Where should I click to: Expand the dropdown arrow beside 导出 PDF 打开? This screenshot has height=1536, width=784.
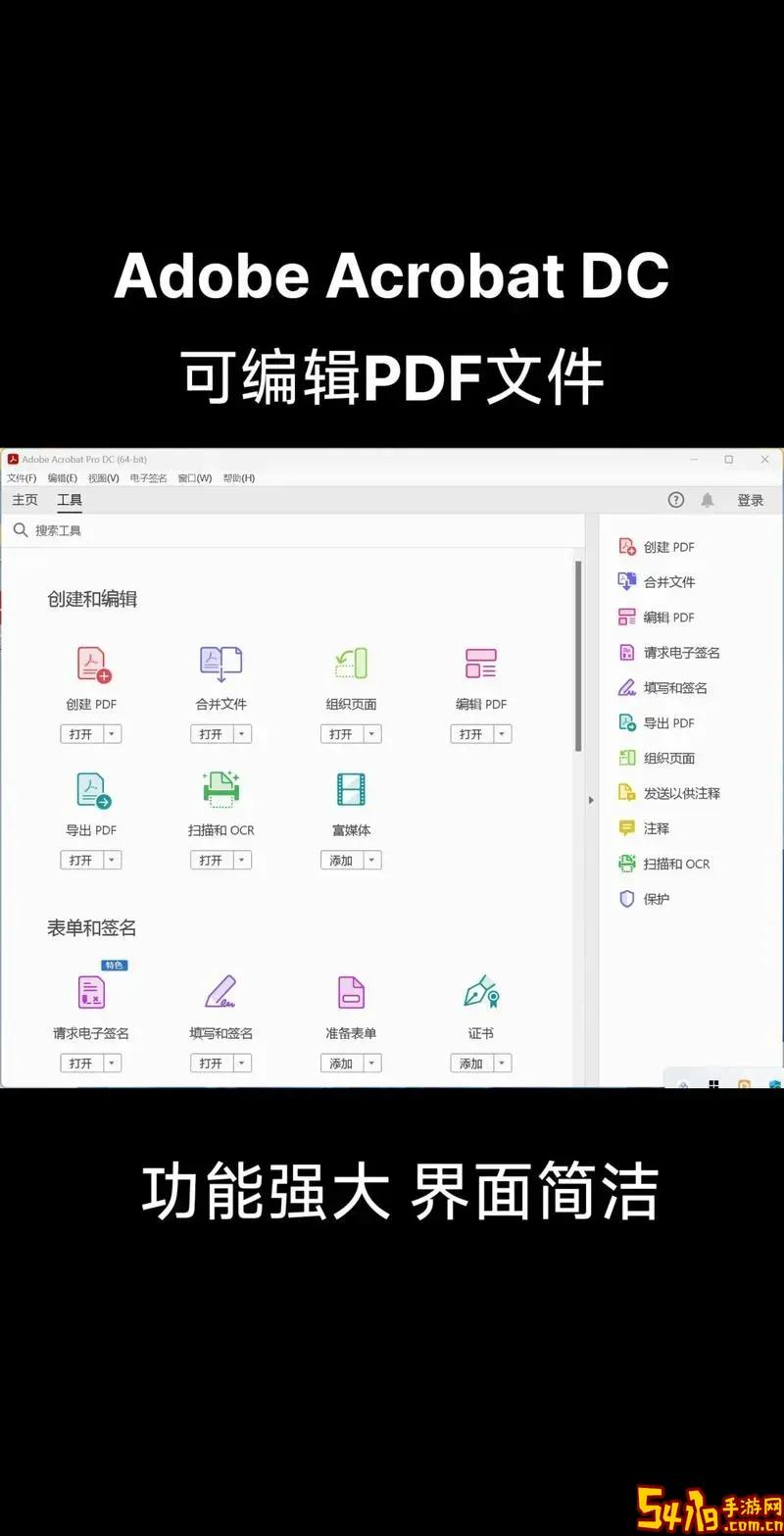click(112, 861)
